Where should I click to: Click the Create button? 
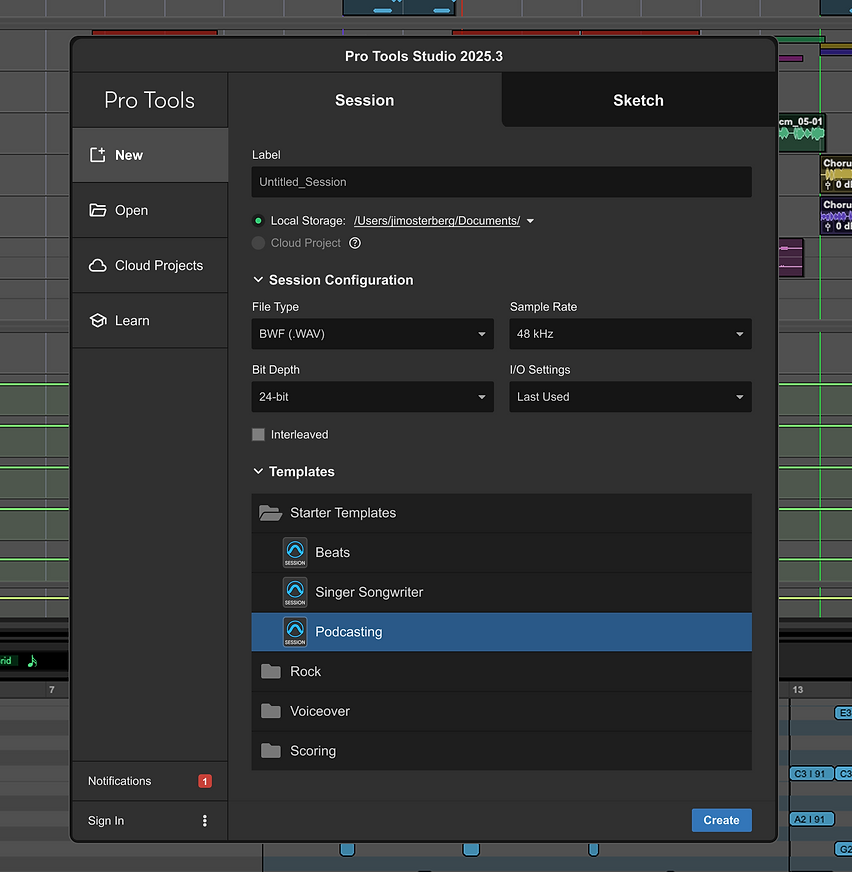click(721, 820)
